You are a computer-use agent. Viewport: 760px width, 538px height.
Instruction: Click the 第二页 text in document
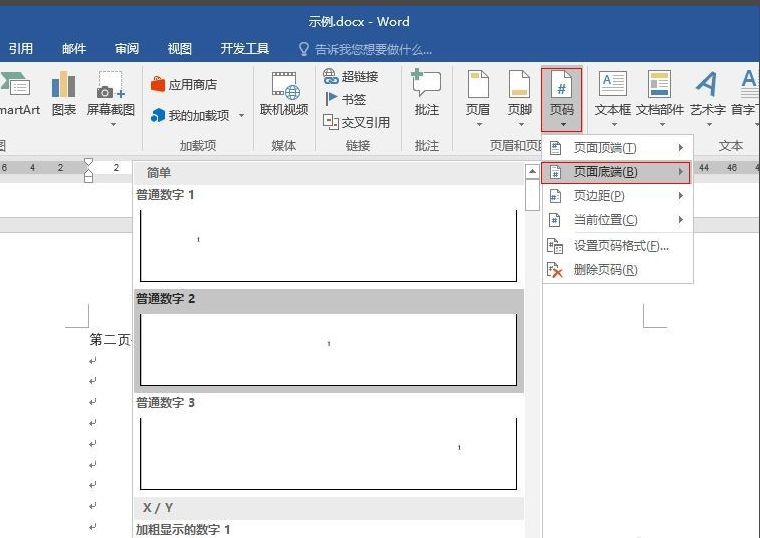point(110,340)
